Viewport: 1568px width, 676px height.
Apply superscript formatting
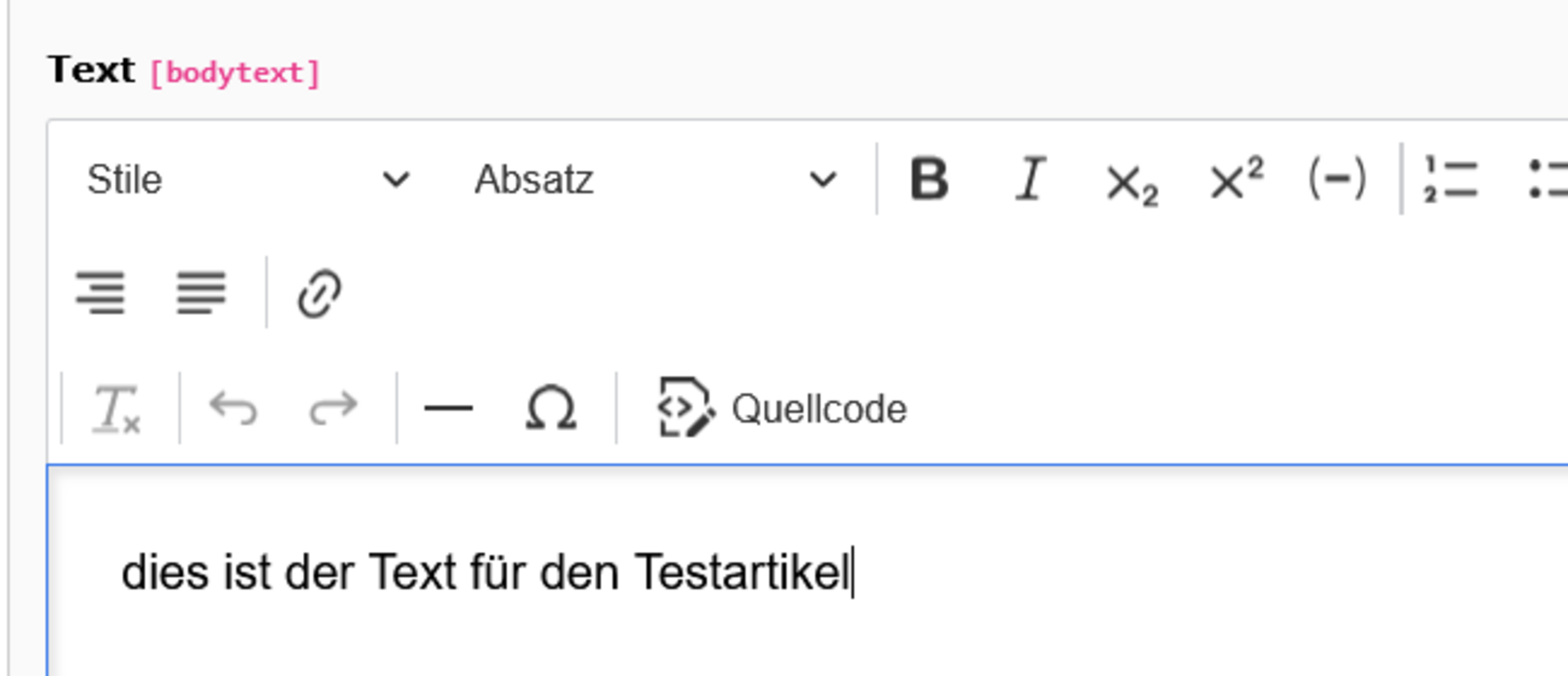click(x=1236, y=180)
